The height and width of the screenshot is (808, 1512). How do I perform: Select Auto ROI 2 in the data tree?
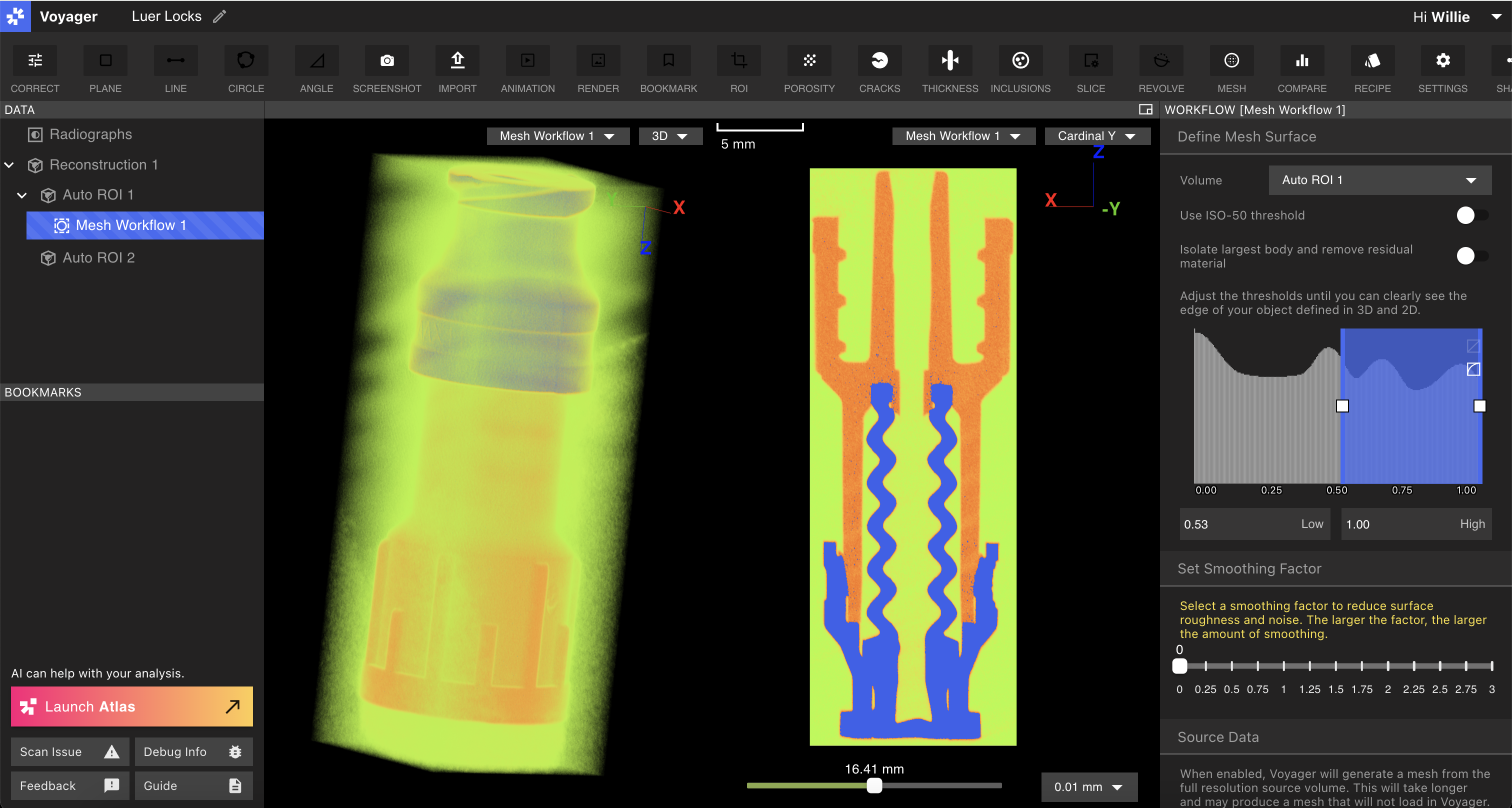click(98, 257)
